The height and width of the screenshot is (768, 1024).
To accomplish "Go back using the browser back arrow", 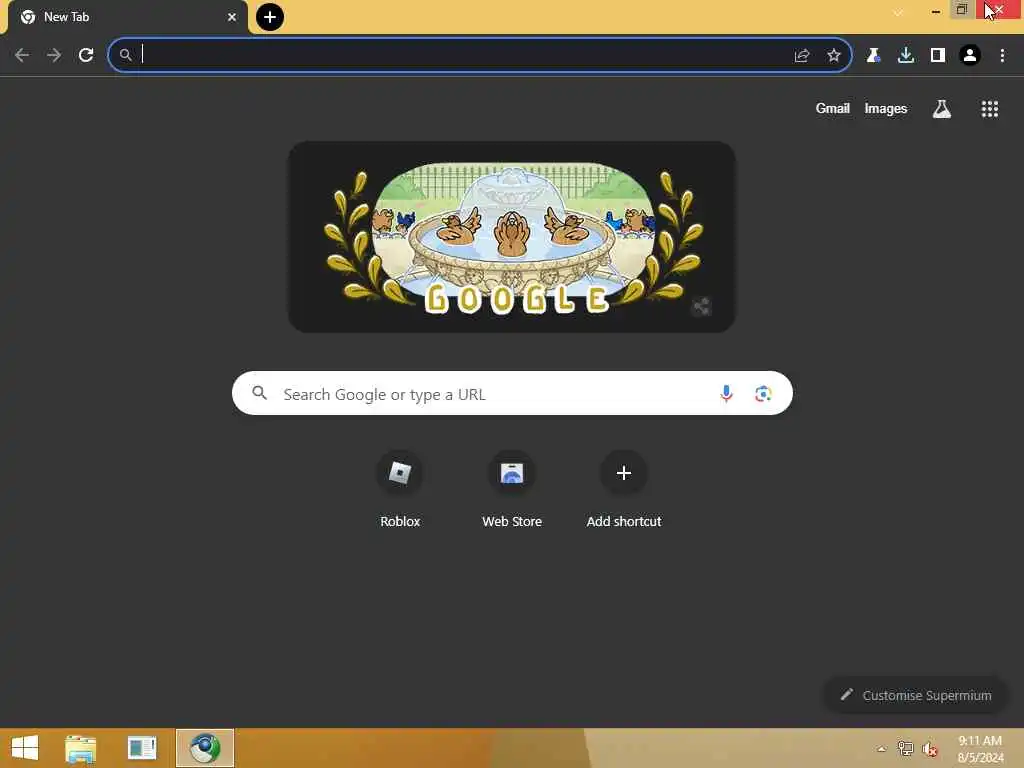I will [22, 55].
